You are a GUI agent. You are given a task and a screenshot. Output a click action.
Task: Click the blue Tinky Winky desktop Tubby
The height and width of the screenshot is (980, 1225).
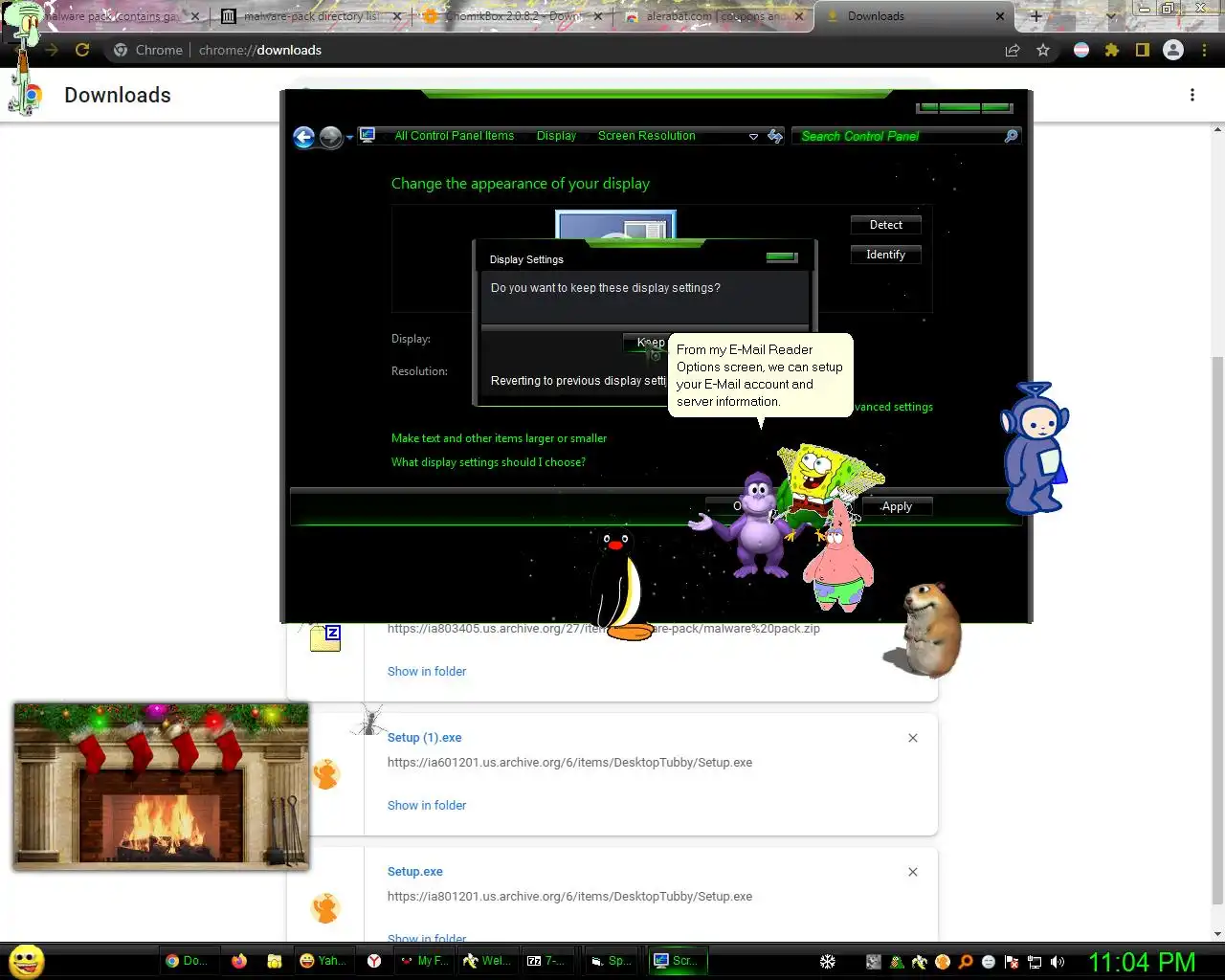1035,448
